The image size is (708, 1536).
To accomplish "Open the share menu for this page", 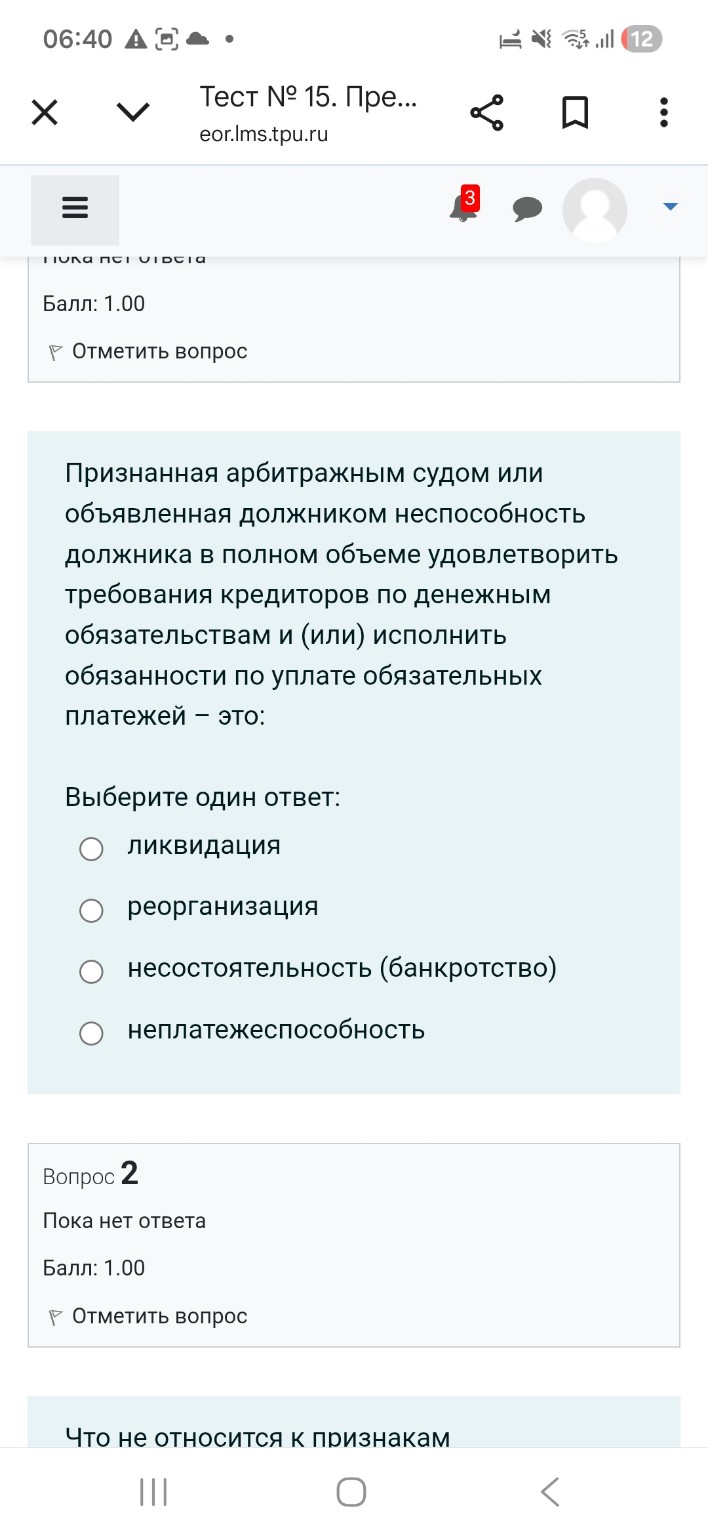I will (x=487, y=112).
